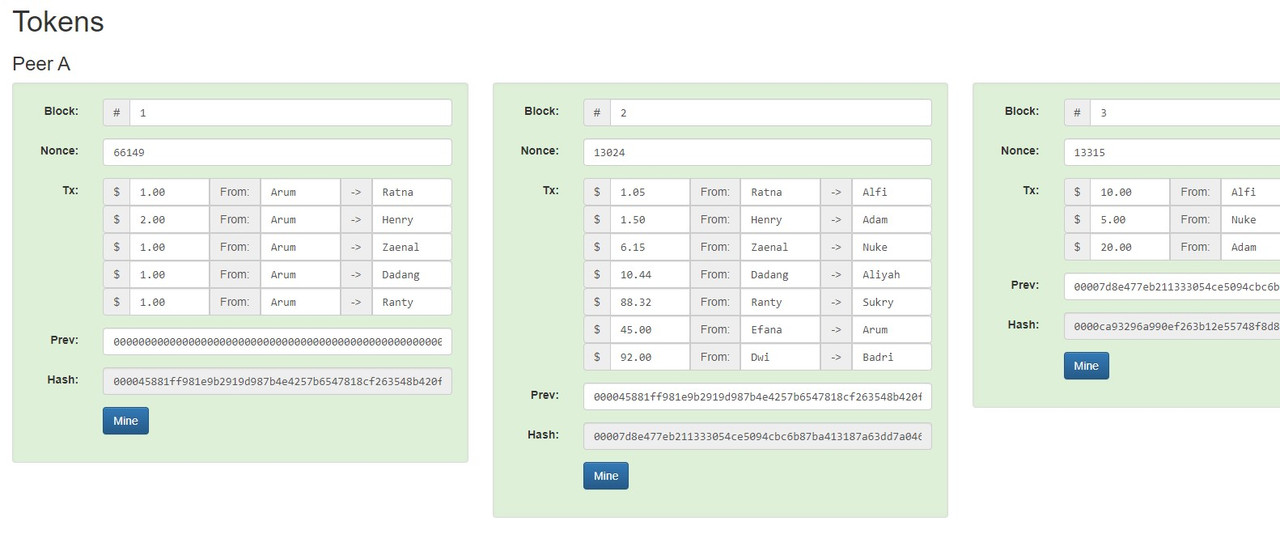The height and width of the screenshot is (534, 1280).
Task: Select recipient field Henry in block 1
Action: (412, 219)
